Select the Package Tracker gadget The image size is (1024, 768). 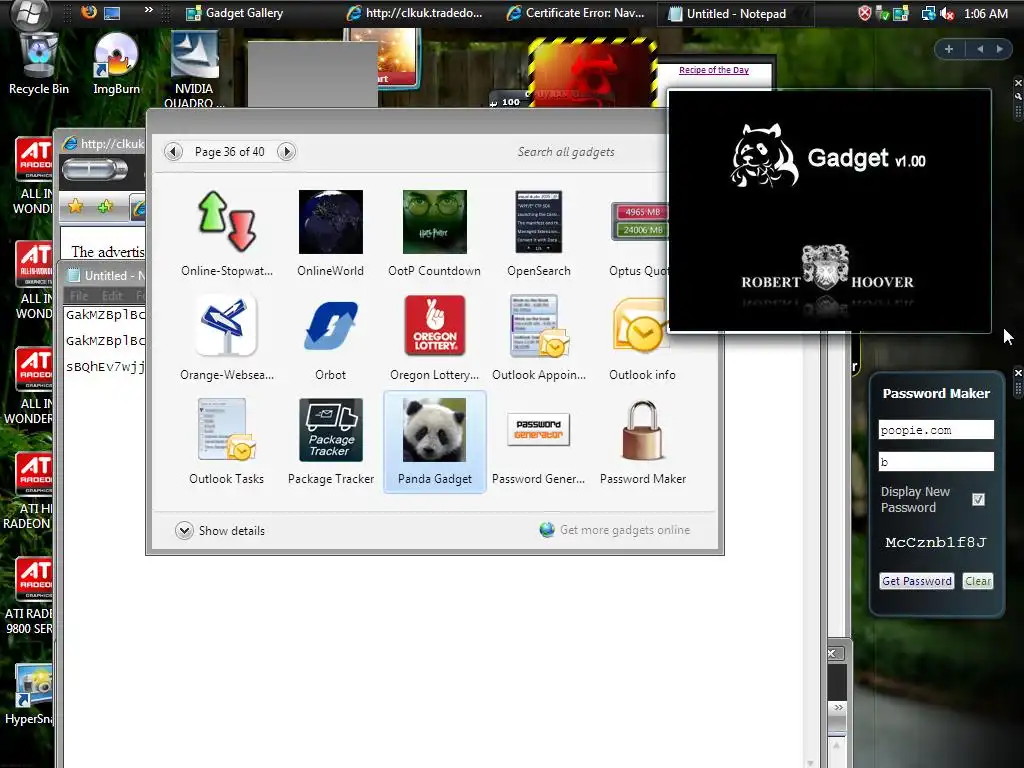click(330, 430)
